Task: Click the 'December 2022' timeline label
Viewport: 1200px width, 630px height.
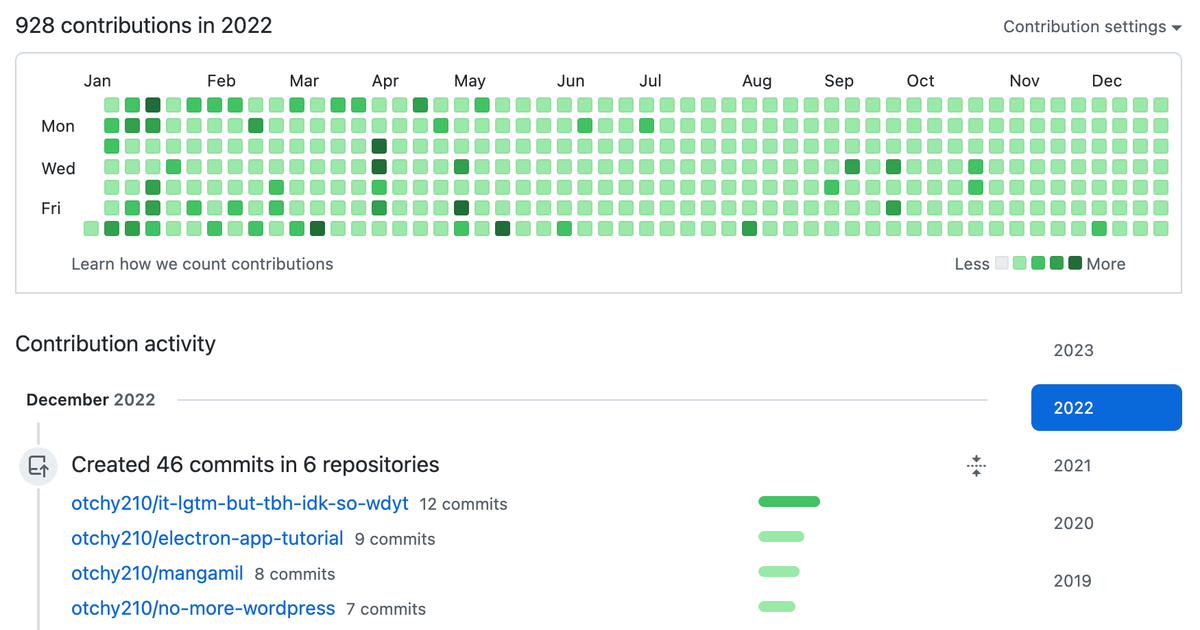Action: [x=91, y=400]
